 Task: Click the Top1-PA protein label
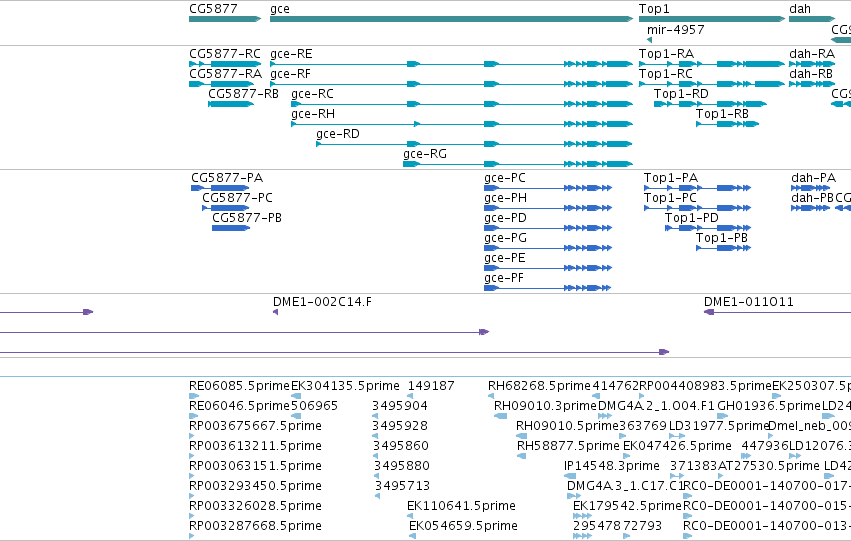671,178
